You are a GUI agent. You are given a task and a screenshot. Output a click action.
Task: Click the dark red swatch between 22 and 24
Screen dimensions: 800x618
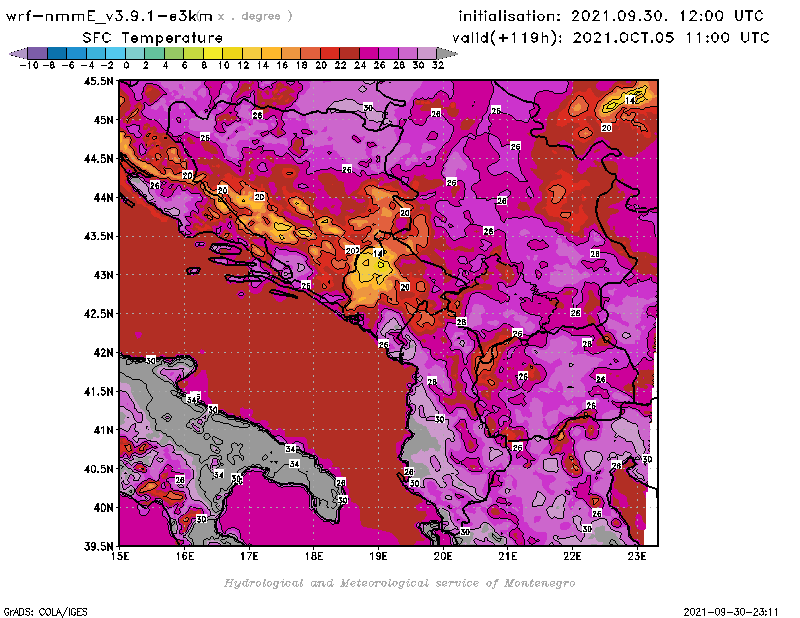pyautogui.click(x=349, y=53)
